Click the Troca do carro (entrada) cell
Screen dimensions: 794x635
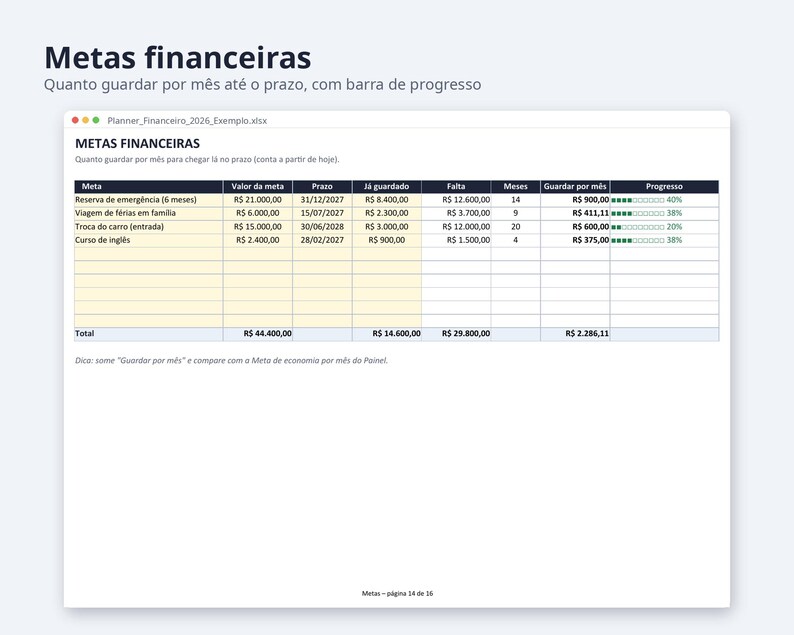[x=148, y=227]
